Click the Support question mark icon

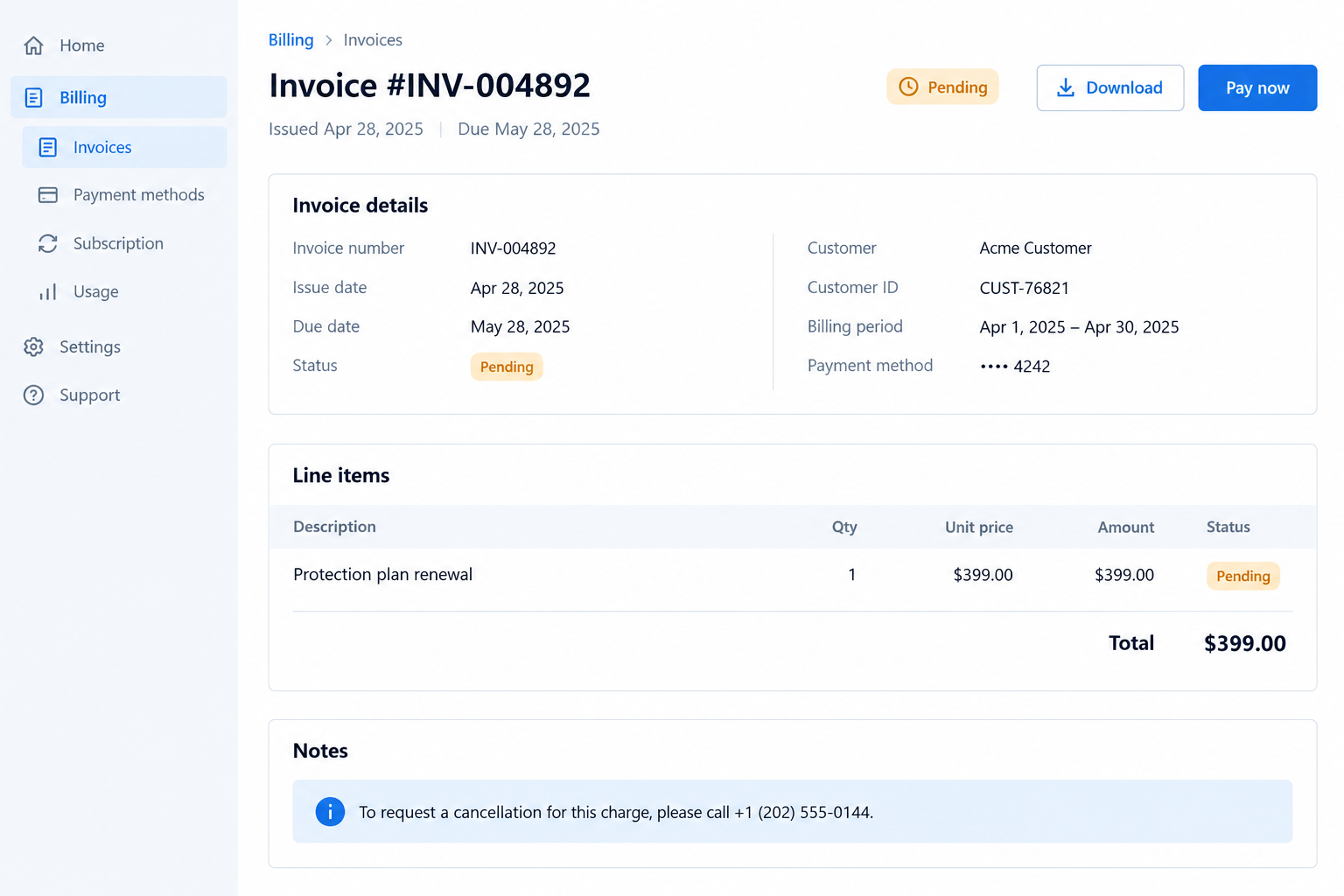[x=34, y=395]
